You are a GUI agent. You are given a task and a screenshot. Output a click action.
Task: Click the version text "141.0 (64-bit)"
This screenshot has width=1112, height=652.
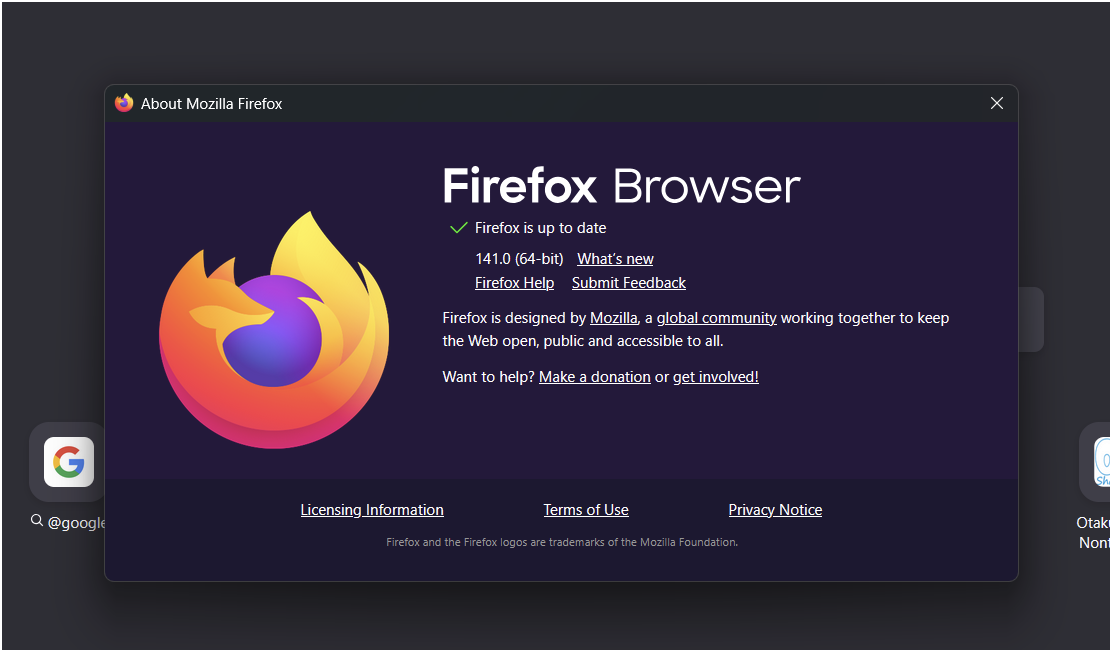pyautogui.click(x=519, y=259)
